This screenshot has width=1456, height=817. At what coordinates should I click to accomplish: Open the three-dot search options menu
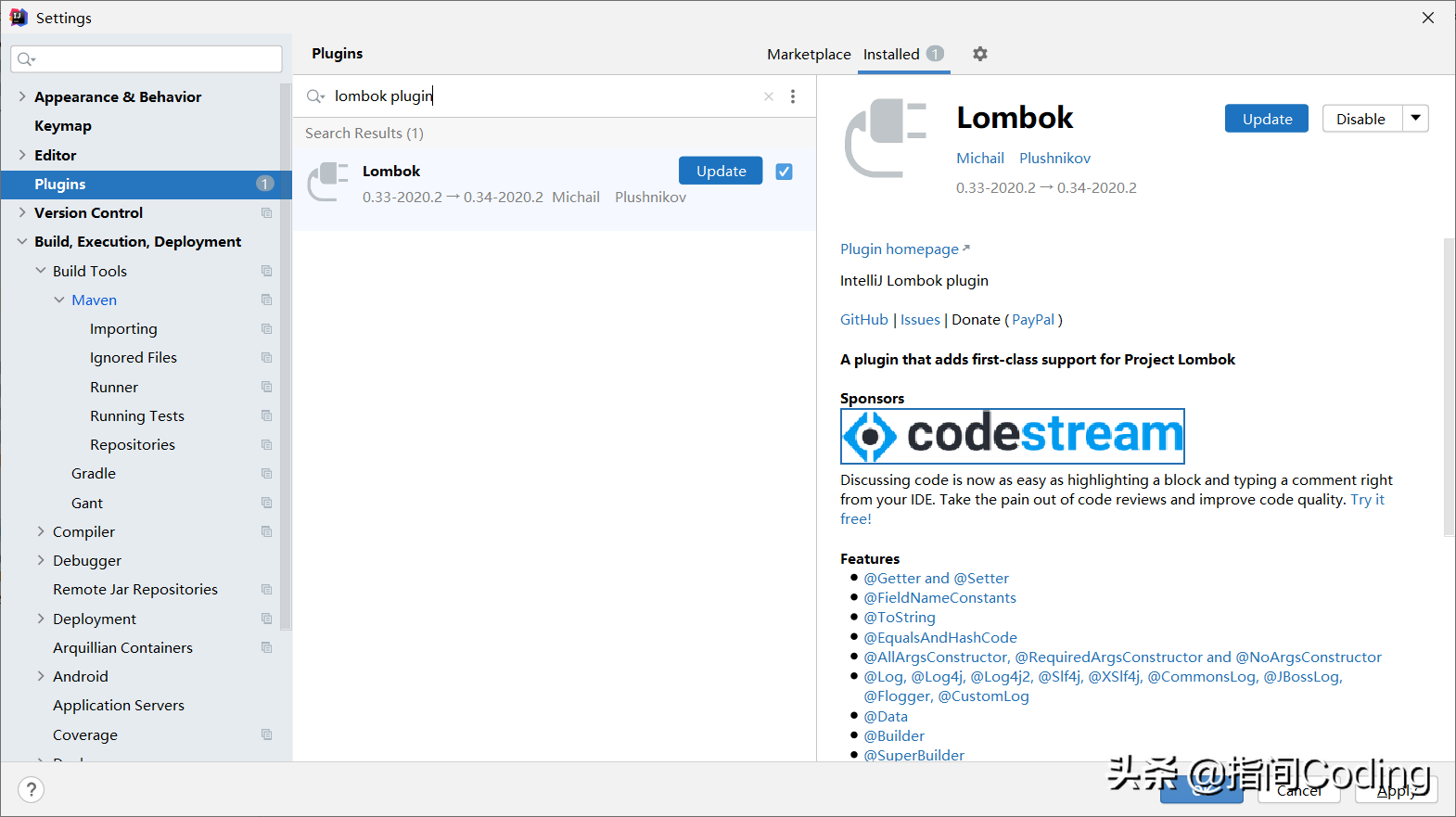click(792, 96)
